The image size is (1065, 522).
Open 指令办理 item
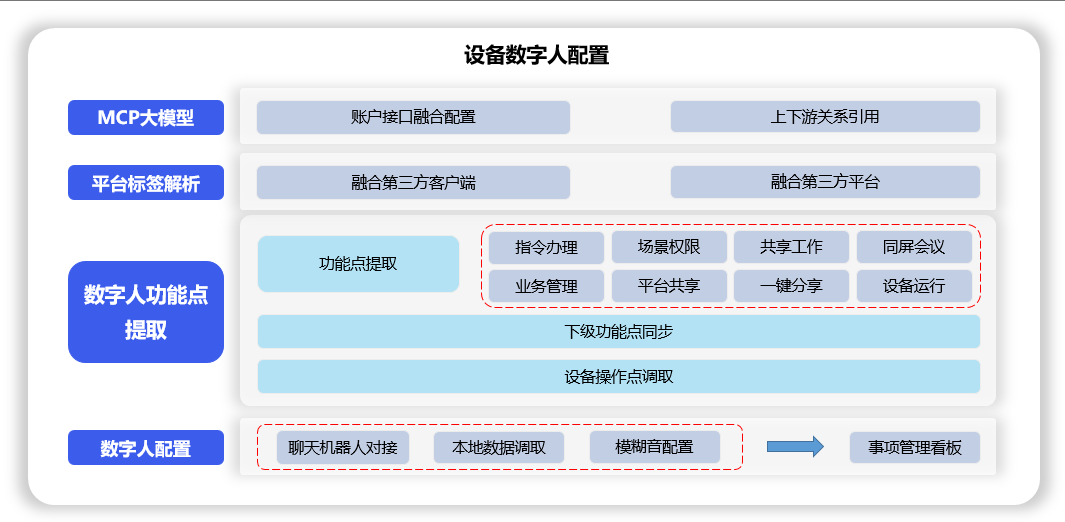pyautogui.click(x=546, y=247)
